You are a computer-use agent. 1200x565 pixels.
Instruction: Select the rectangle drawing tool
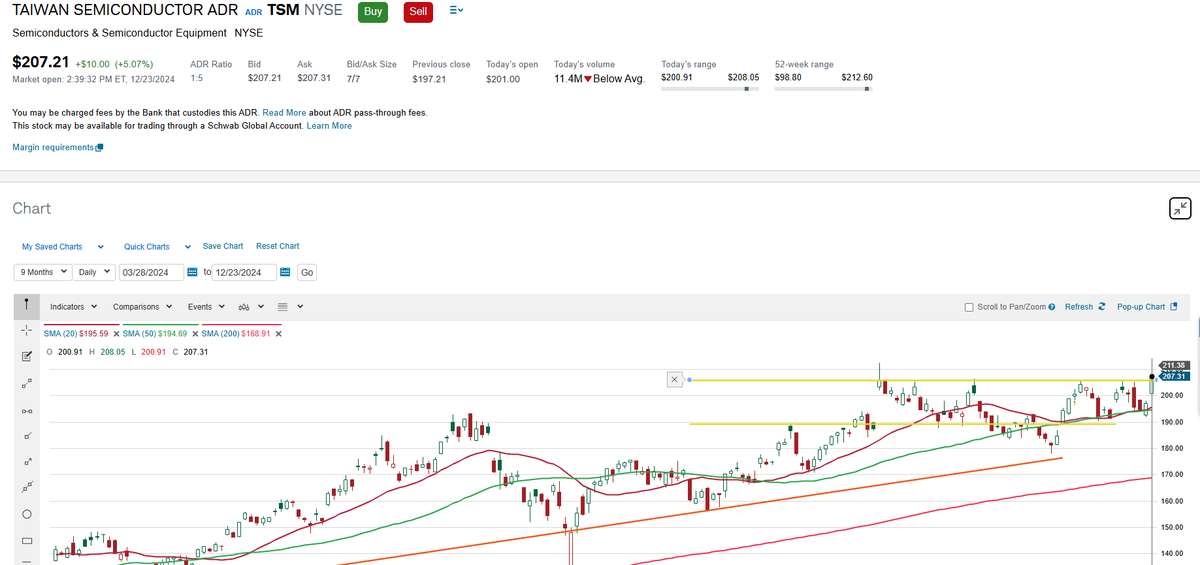[x=26, y=541]
